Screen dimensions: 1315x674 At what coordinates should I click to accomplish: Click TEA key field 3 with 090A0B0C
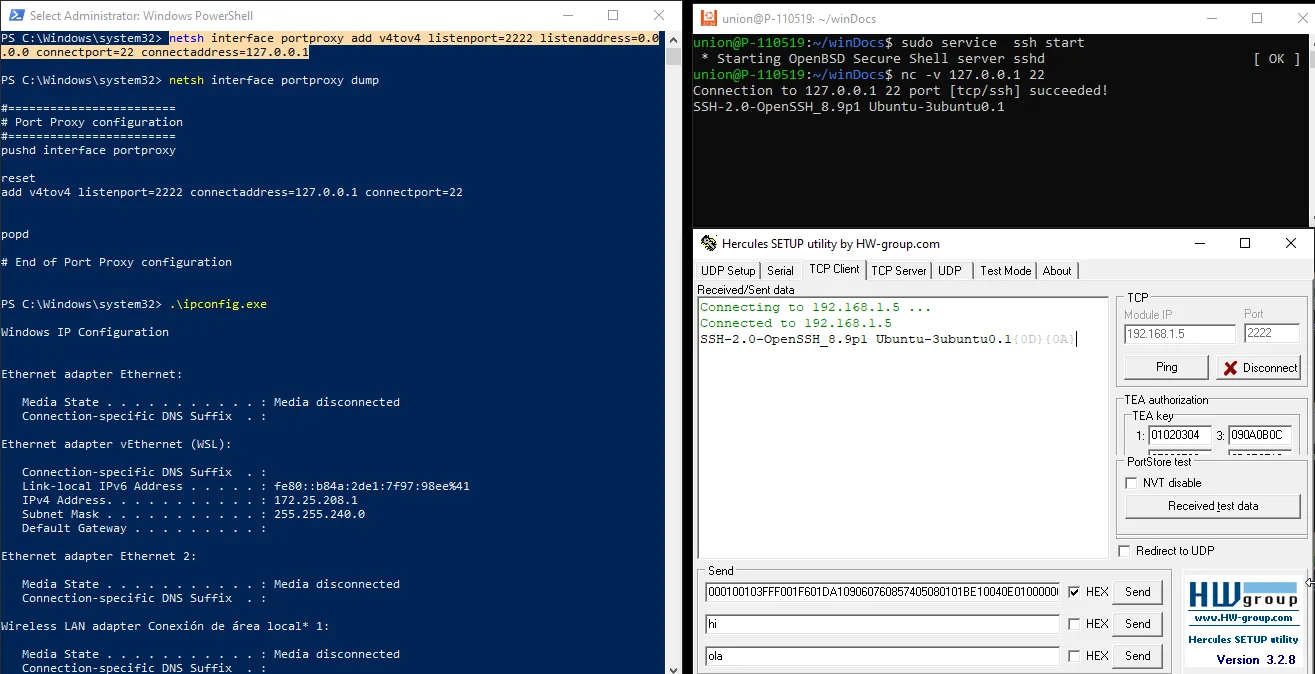(1260, 435)
